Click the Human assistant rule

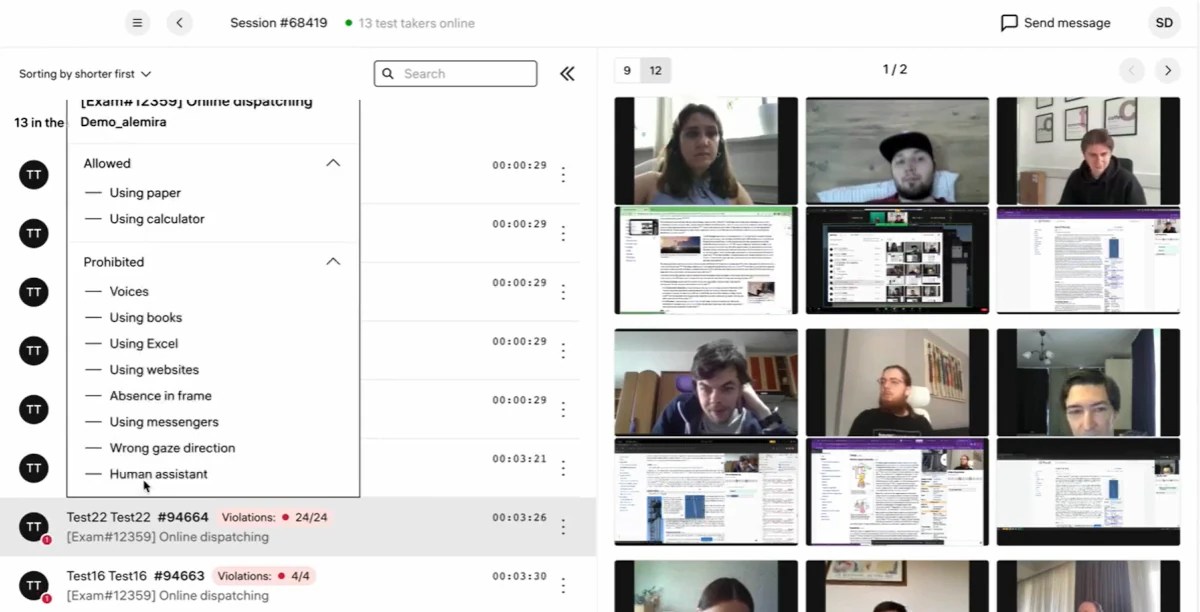coord(158,474)
